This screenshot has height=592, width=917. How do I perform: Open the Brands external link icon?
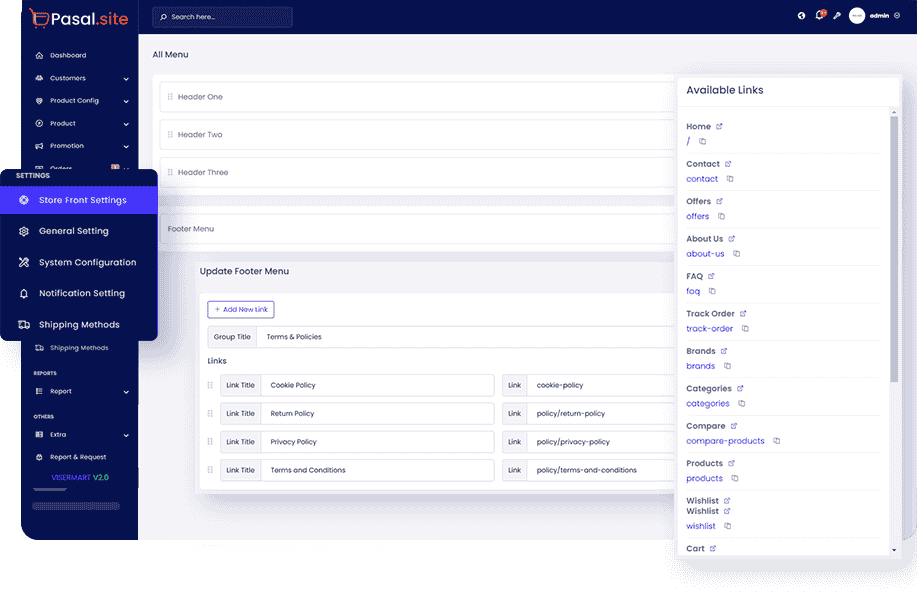(724, 351)
